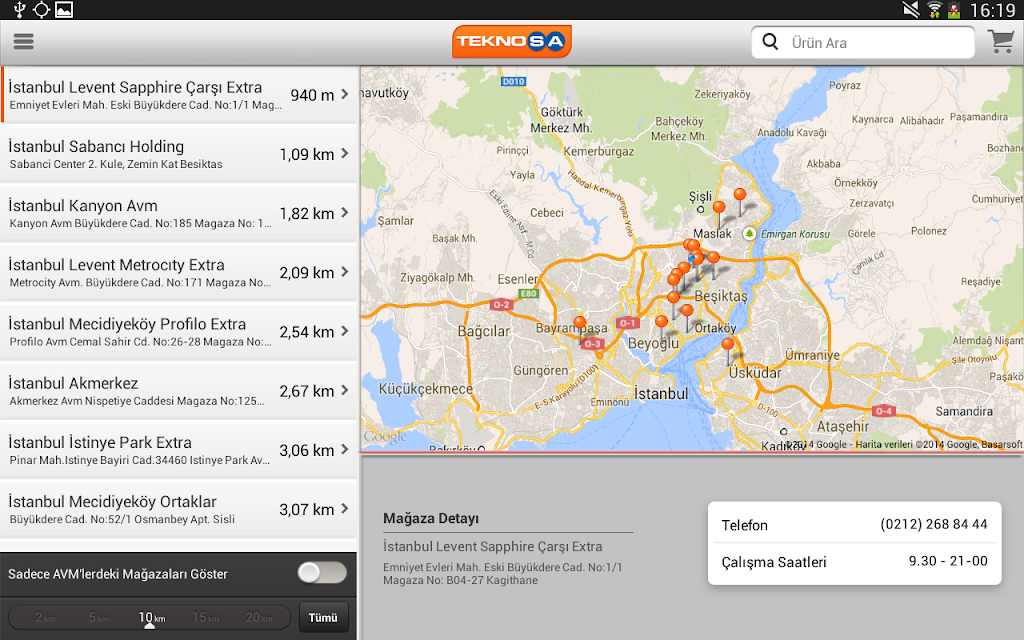Expand İstanbul İstinye Park Extra chevron
The image size is (1024, 640).
click(345, 449)
